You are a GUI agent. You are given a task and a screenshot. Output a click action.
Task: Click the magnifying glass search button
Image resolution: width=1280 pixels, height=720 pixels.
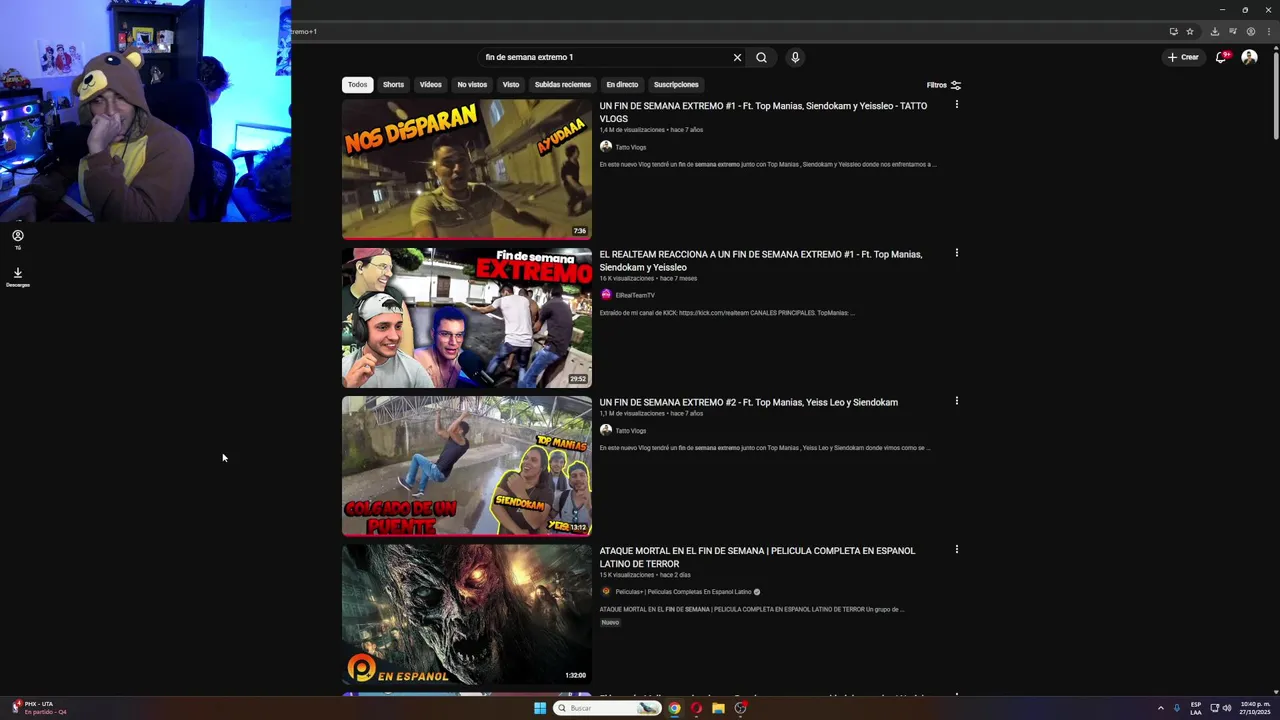[x=761, y=57]
